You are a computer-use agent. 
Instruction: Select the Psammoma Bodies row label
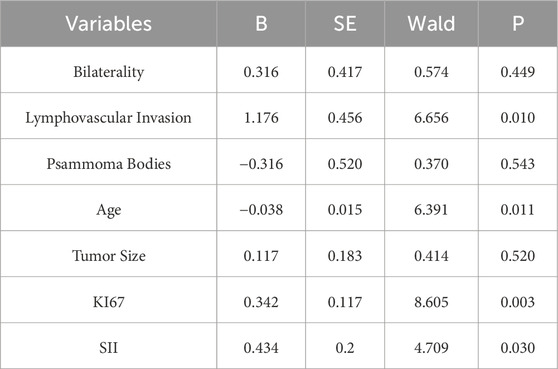point(109,164)
